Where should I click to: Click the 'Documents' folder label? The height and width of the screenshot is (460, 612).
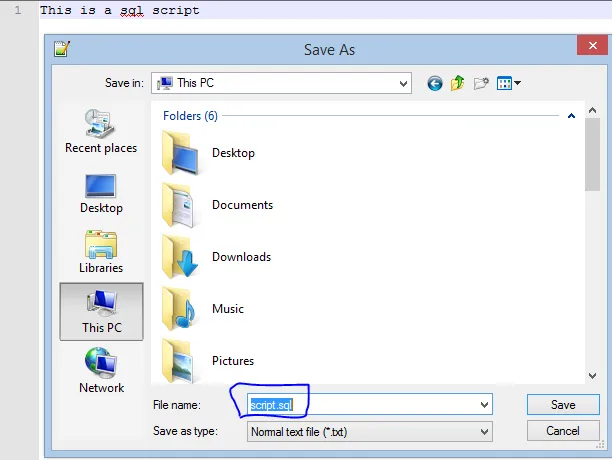242,205
